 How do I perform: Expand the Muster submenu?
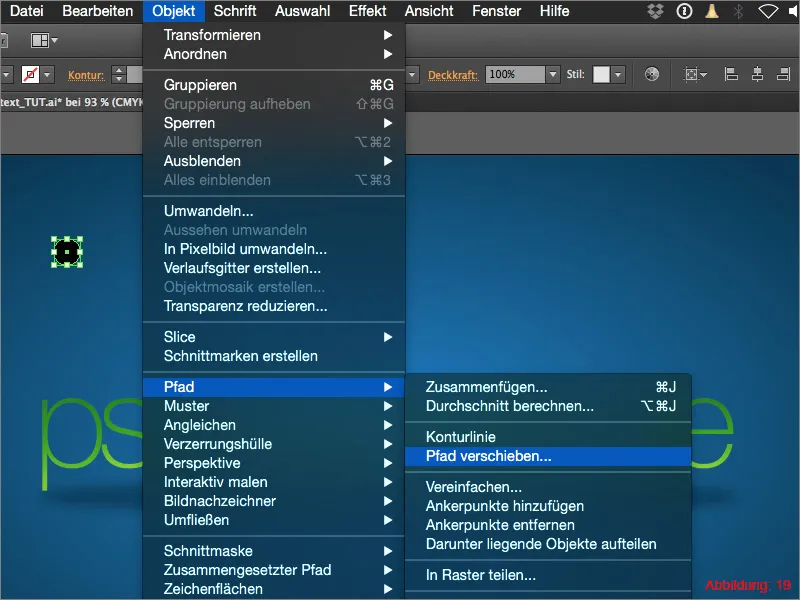point(274,406)
